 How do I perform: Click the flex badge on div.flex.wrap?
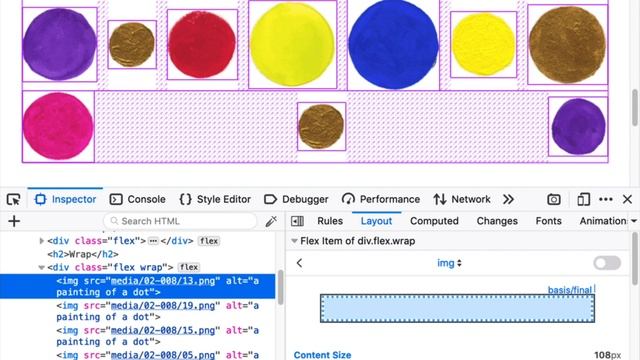(x=189, y=268)
